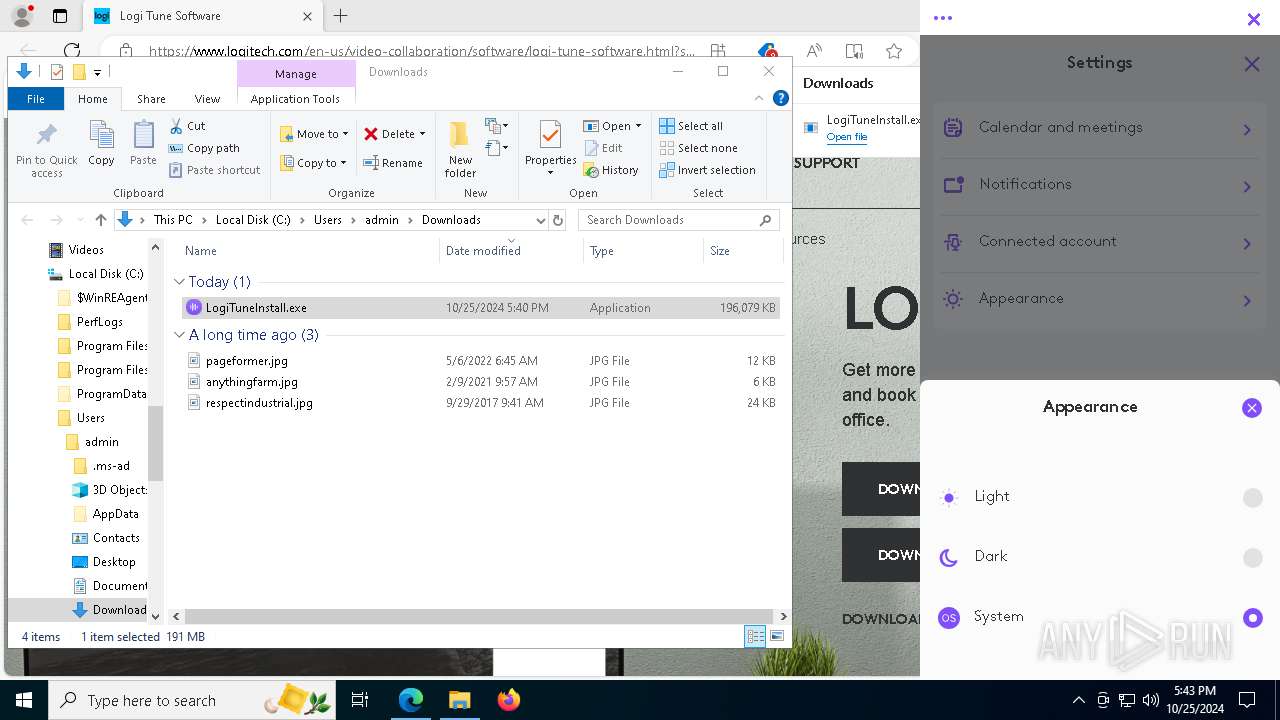Minimize the ribbon with chevron
The height and width of the screenshot is (720, 1280).
tap(759, 98)
